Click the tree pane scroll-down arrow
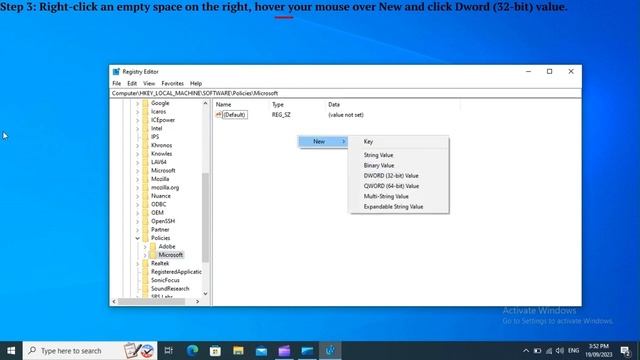 [205, 293]
